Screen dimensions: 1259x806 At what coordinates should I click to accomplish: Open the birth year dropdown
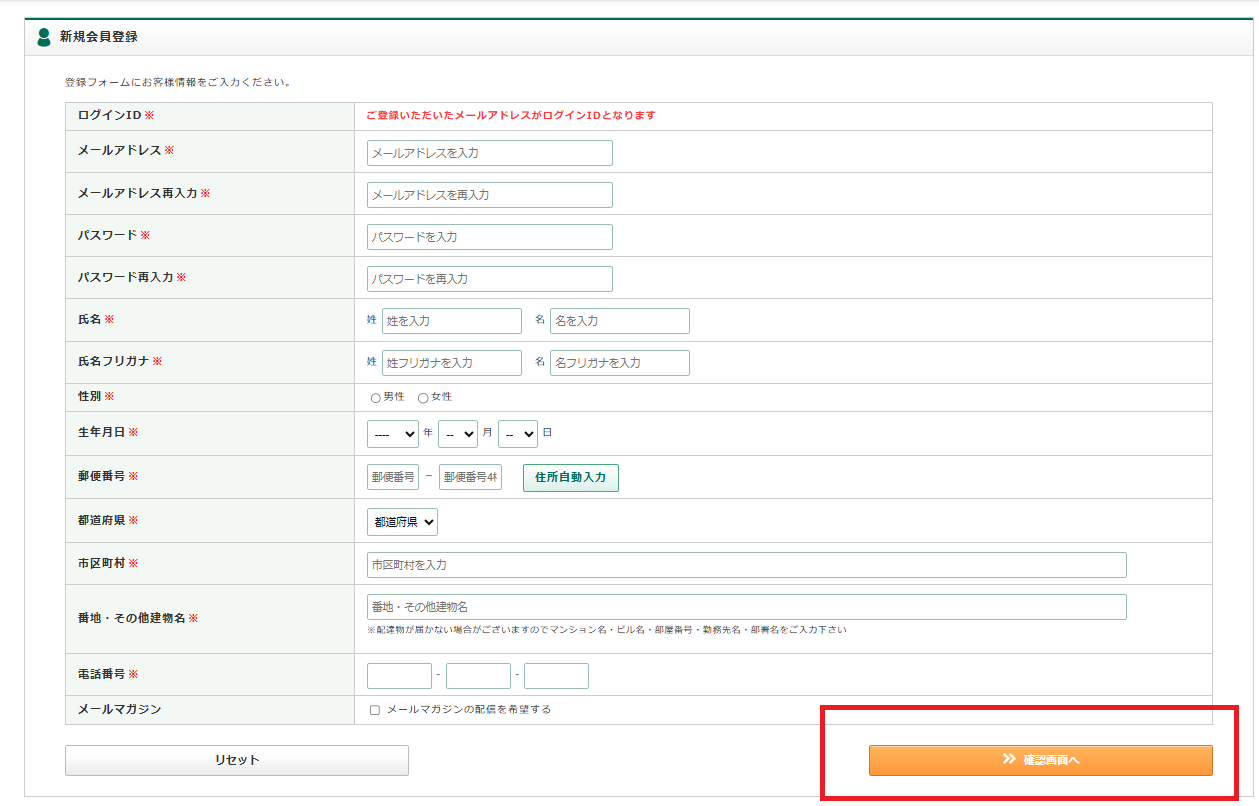point(392,434)
